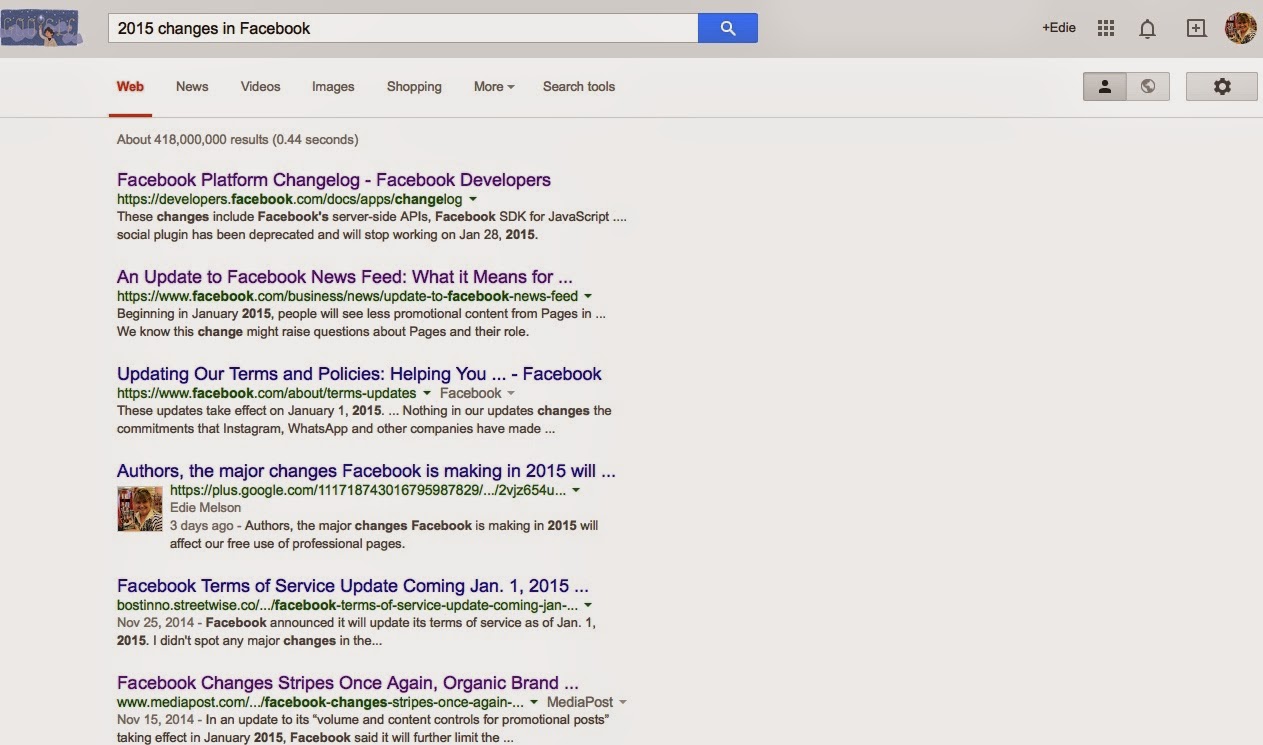The image size is (1263, 745).
Task: Switch to the Videos tab
Action: pyautogui.click(x=260, y=87)
